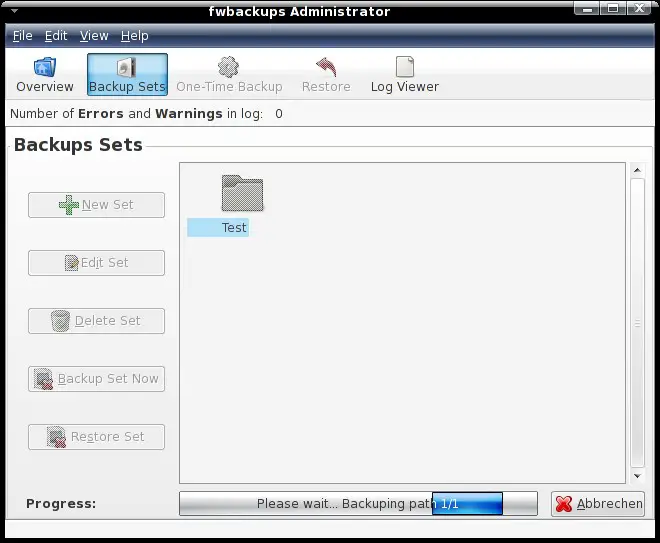Click the scrollbar up arrow
The width and height of the screenshot is (660, 543).
coord(637,170)
